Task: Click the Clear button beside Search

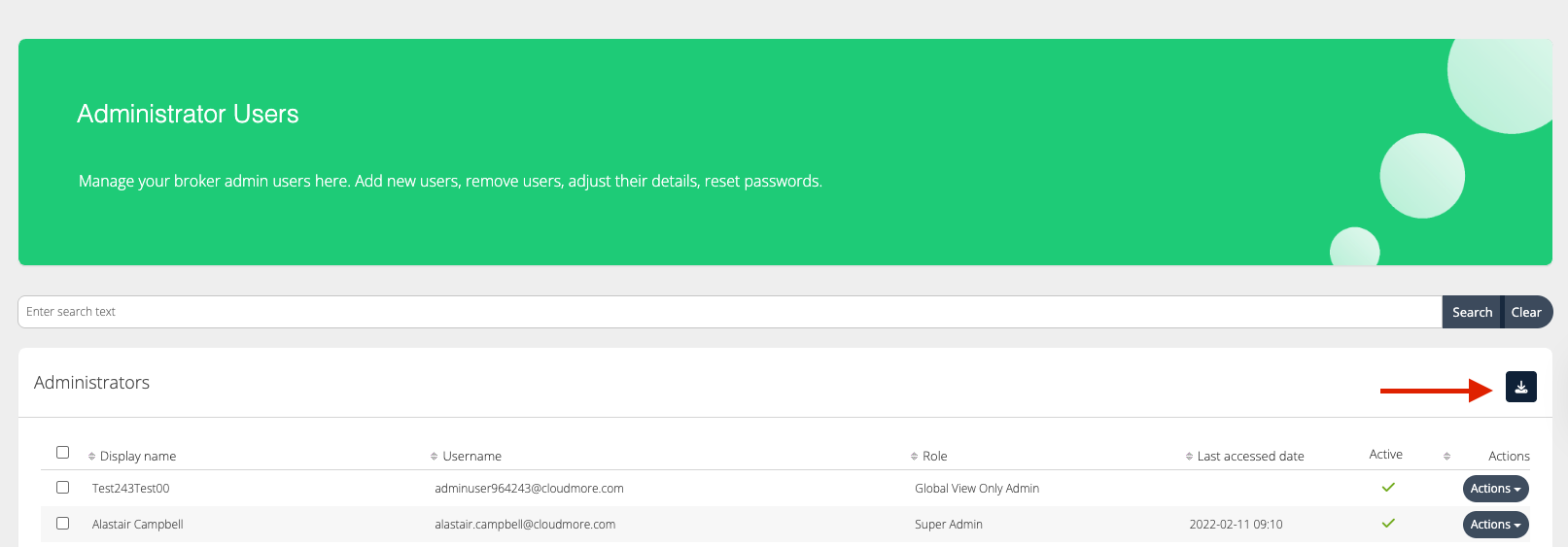Action: coord(1526,312)
